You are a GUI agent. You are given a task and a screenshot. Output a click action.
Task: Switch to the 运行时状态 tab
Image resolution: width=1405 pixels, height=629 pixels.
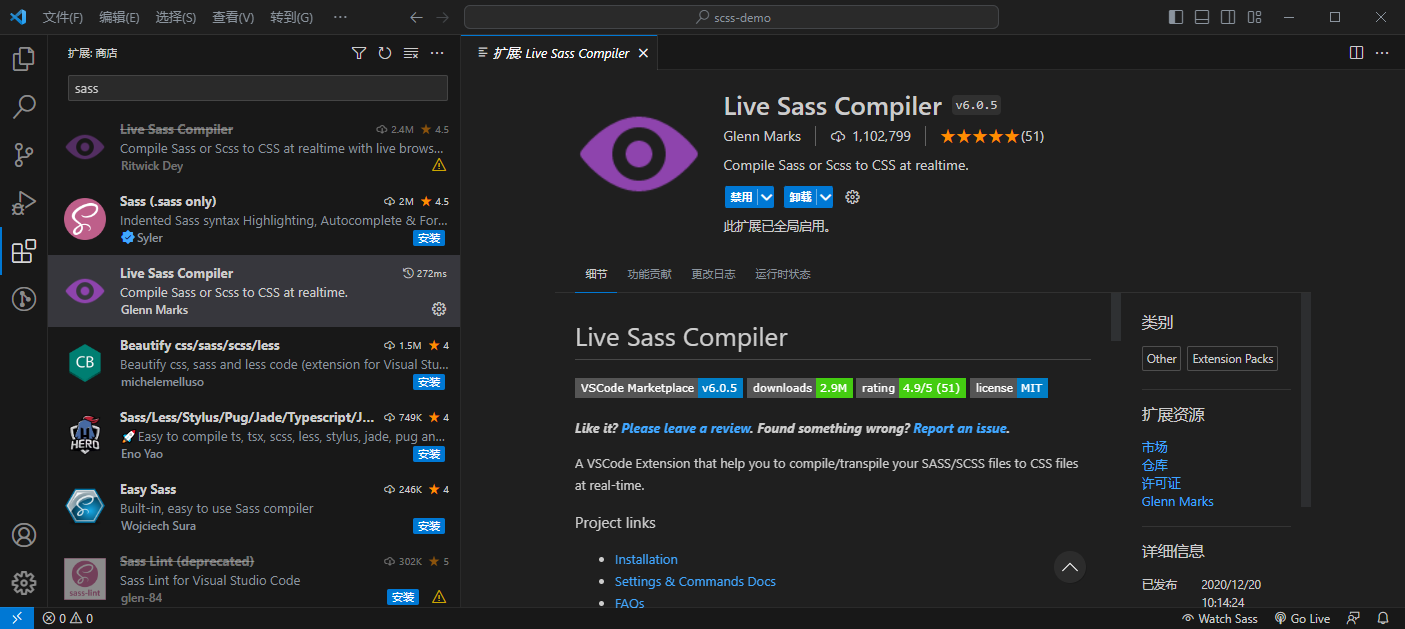pyautogui.click(x=783, y=274)
